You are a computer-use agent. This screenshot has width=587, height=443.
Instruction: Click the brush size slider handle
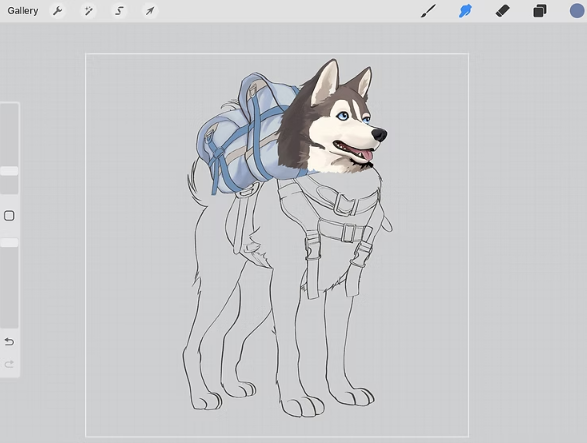[9, 171]
